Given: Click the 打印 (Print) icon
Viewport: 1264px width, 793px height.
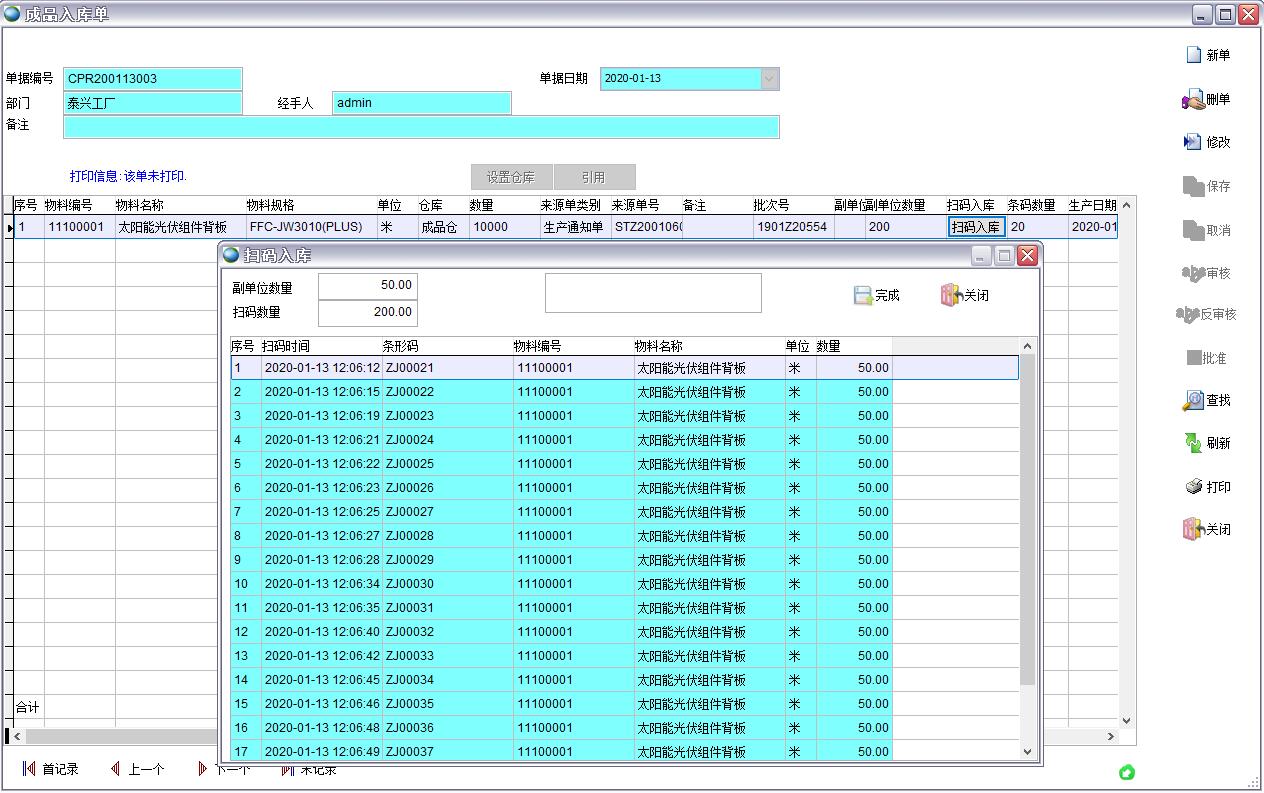Looking at the screenshot, I should tap(1193, 487).
